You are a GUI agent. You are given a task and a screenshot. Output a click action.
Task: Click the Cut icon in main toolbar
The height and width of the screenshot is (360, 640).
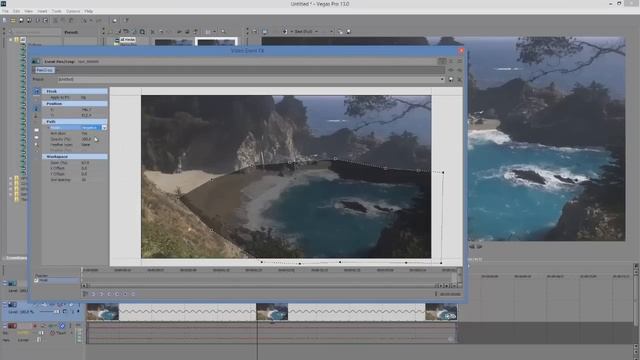(x=56, y=20)
